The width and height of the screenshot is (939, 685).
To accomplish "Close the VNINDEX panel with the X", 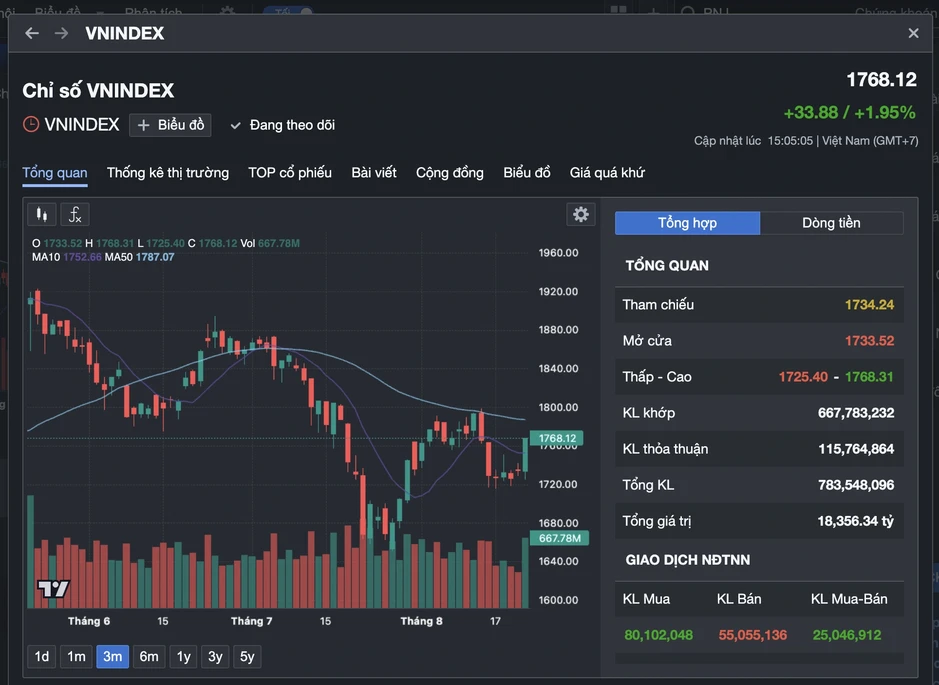I will [913, 34].
